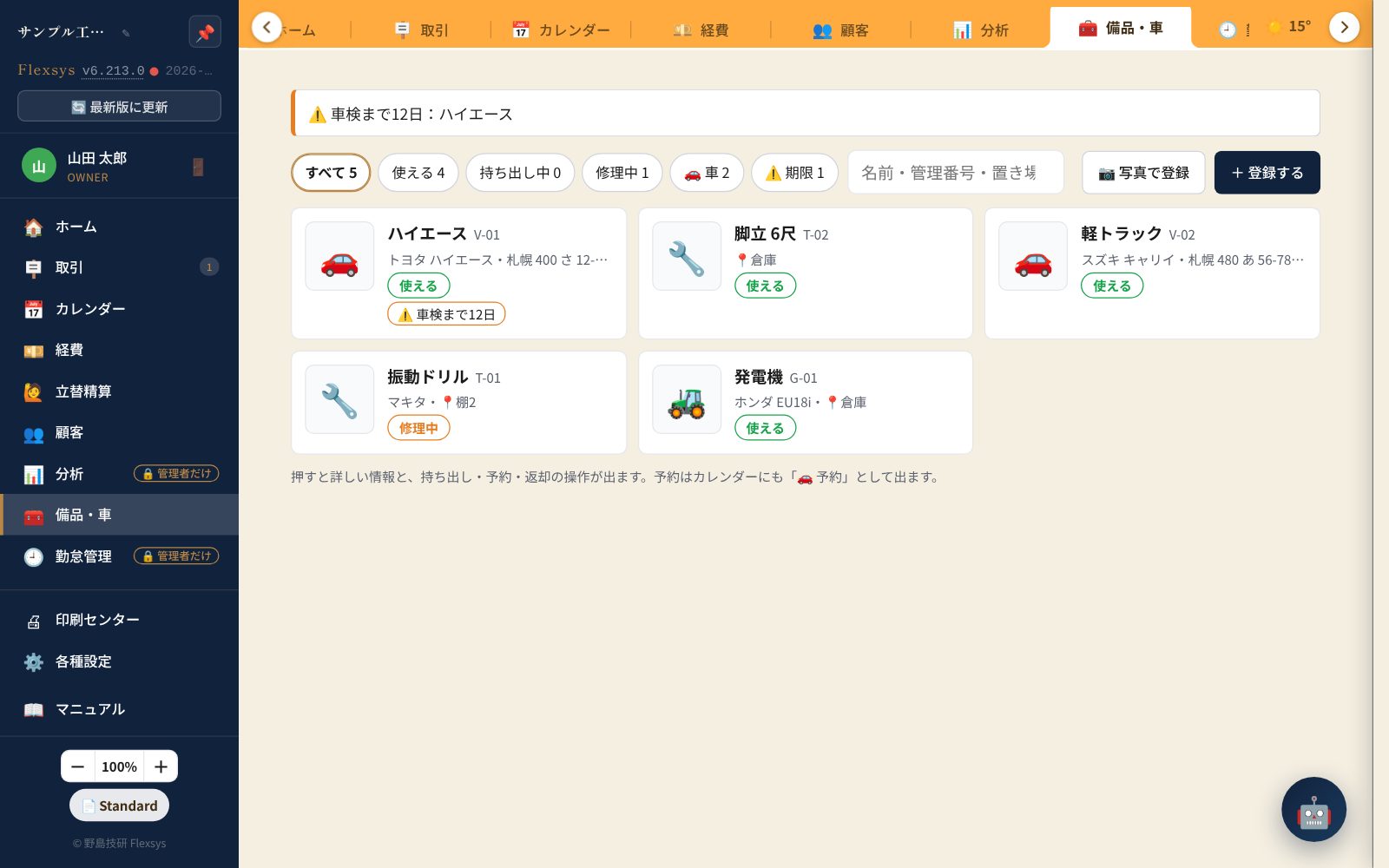The height and width of the screenshot is (868, 1389).
Task: Click the 車検まで12日 badge on ハイエース card
Action: [x=446, y=314]
